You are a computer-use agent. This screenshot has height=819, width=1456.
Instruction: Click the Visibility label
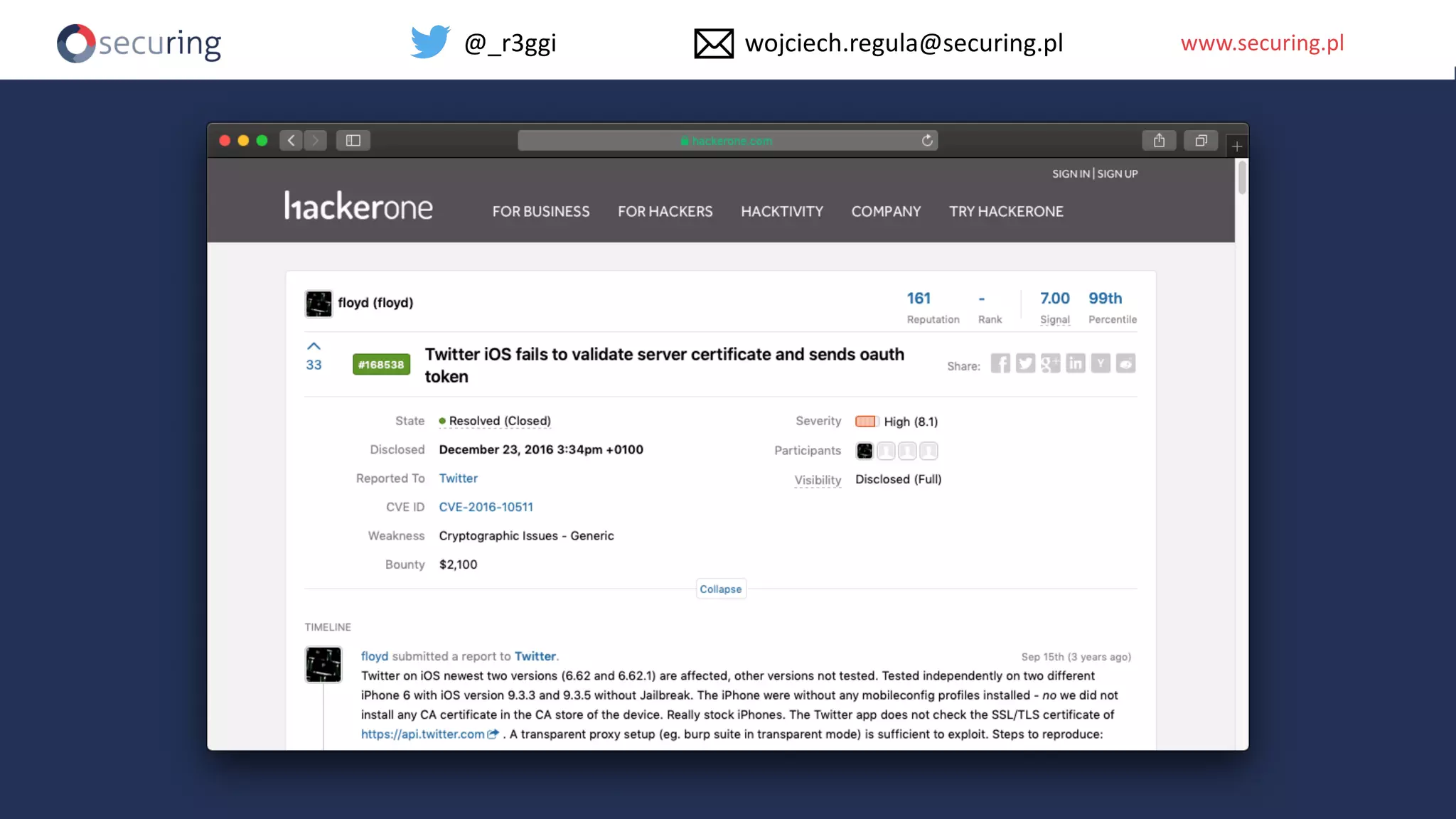[x=818, y=480]
